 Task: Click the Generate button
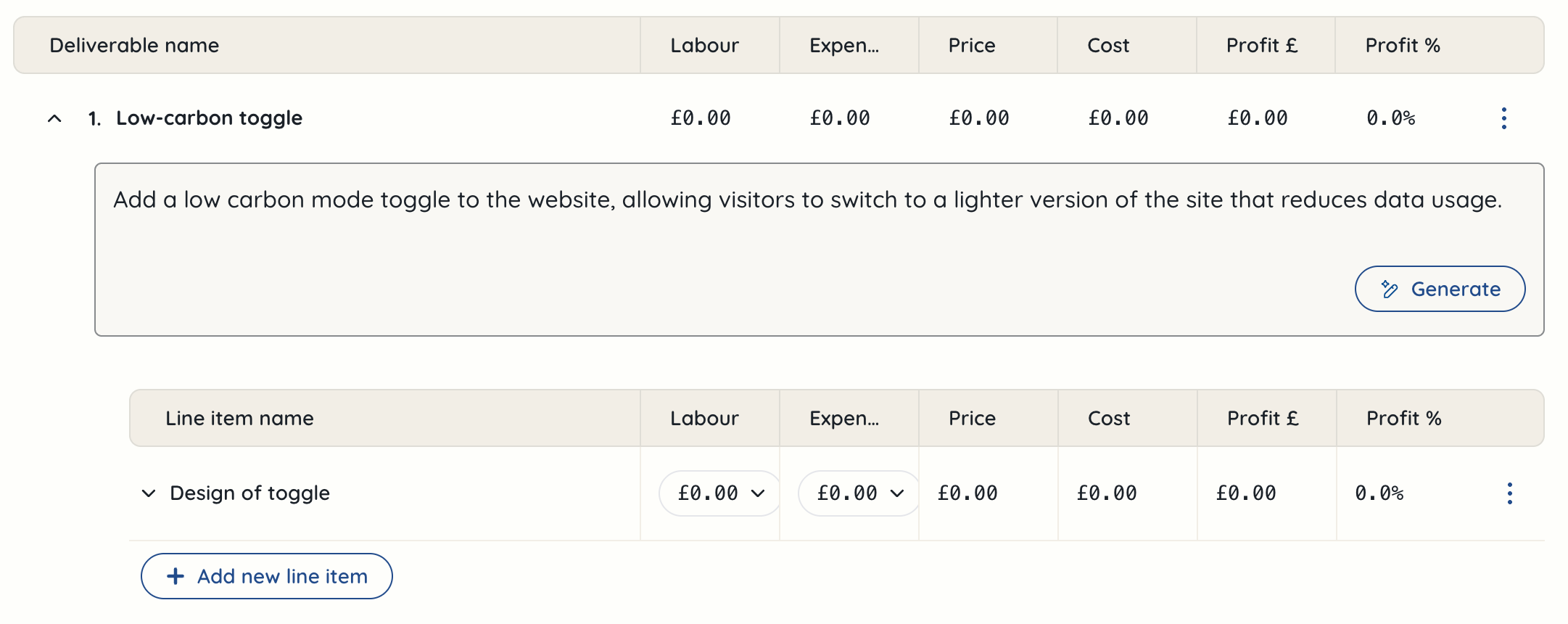(1440, 289)
